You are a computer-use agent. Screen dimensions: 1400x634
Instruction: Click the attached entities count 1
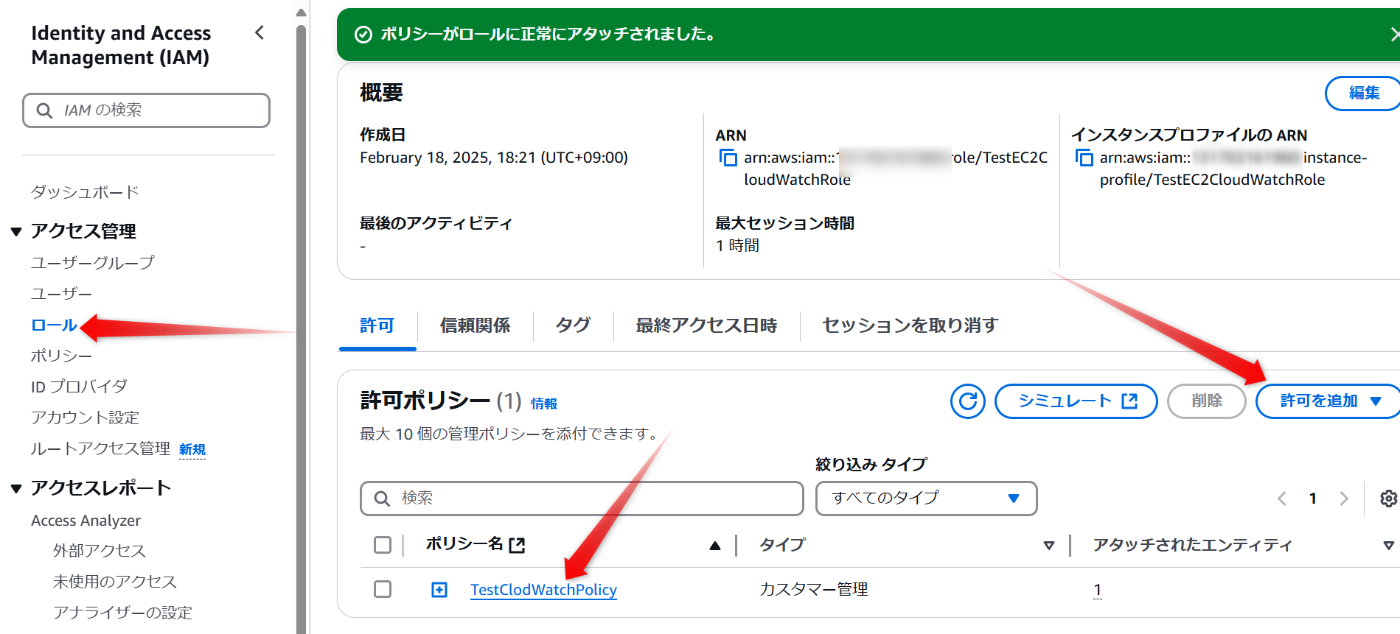pos(1097,590)
